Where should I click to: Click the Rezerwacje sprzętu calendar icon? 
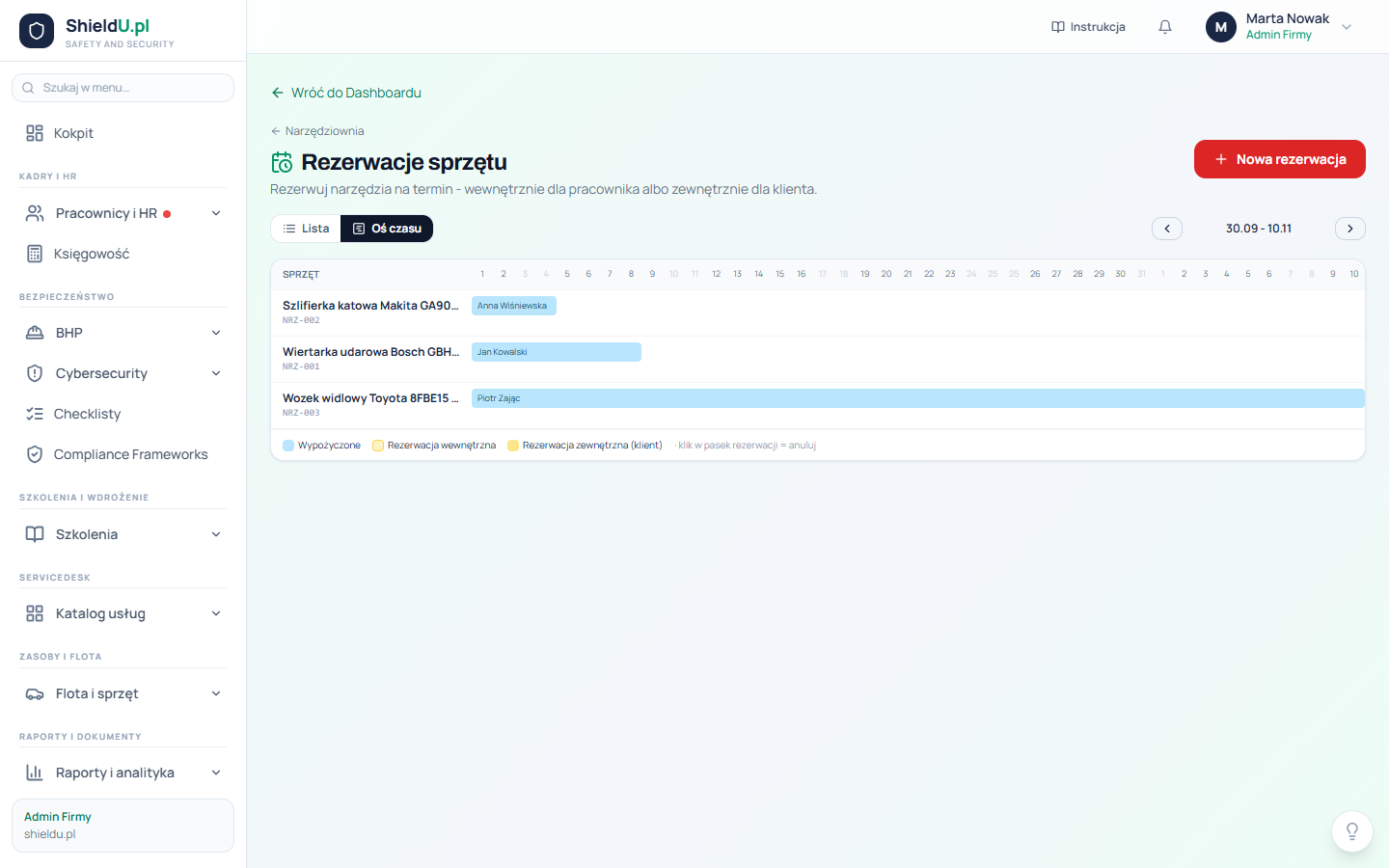point(282,162)
